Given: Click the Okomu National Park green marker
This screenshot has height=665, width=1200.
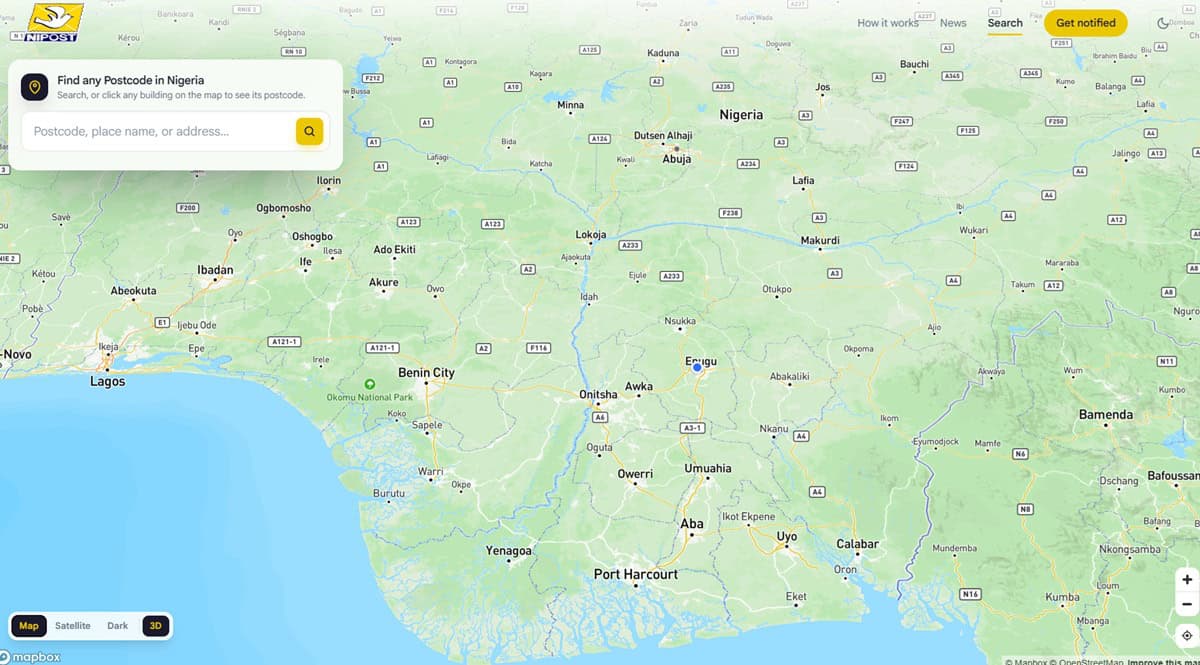Looking at the screenshot, I should pyautogui.click(x=369, y=384).
